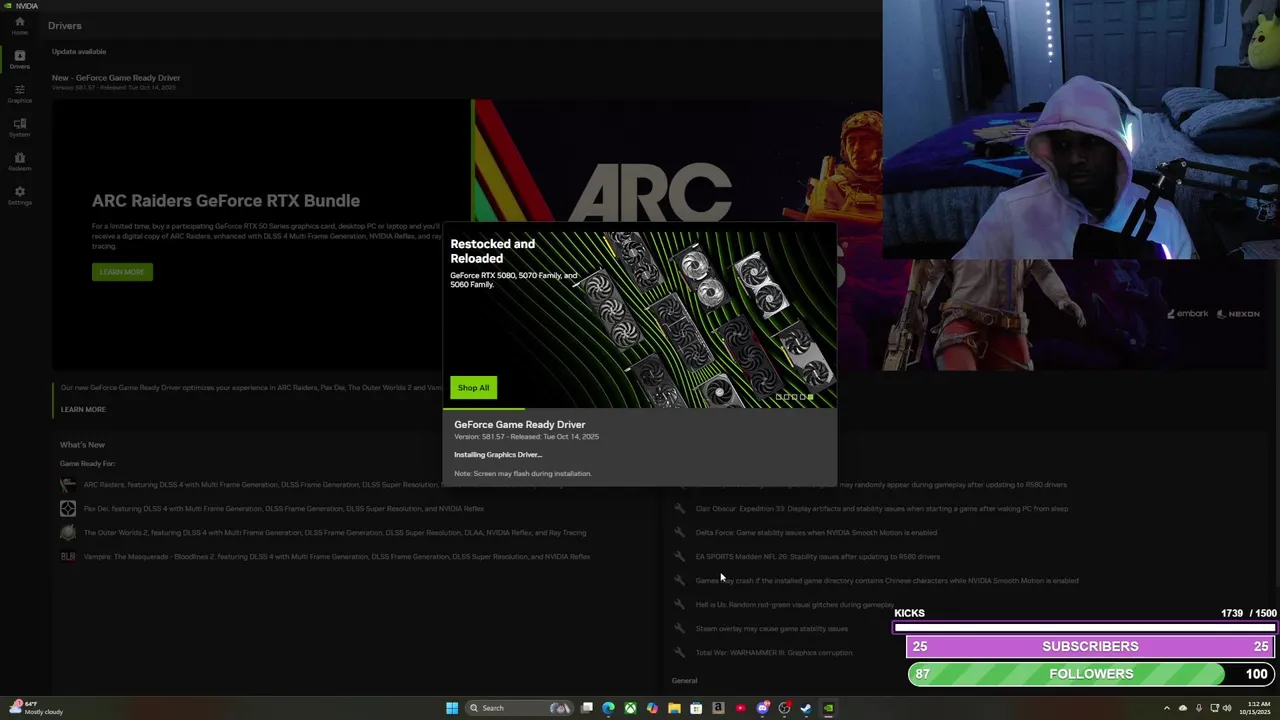Click the NVIDIA app icon in taskbar
The width and height of the screenshot is (1280, 720).
click(829, 708)
